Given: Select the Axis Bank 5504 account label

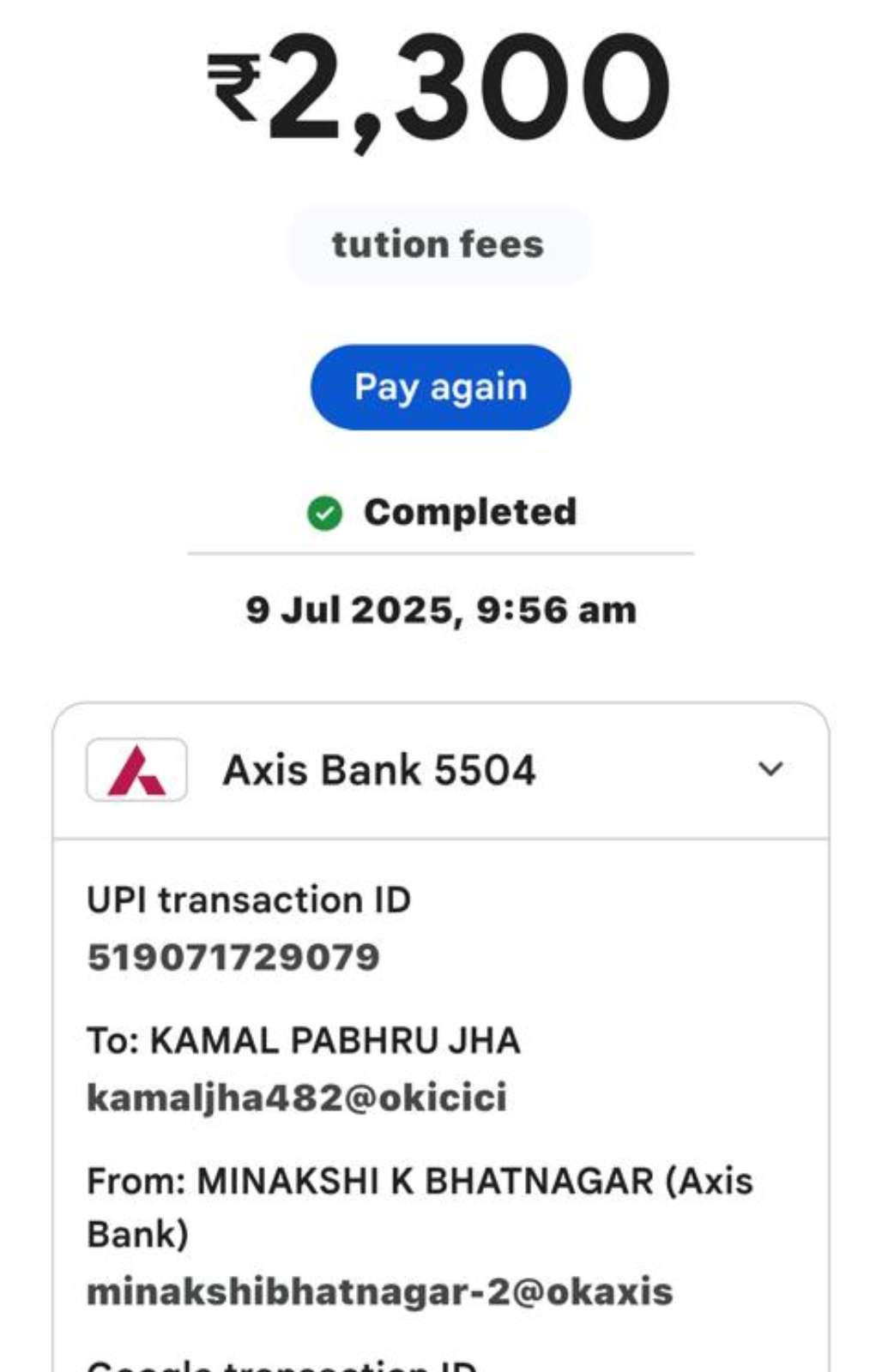Looking at the screenshot, I should pos(379,770).
